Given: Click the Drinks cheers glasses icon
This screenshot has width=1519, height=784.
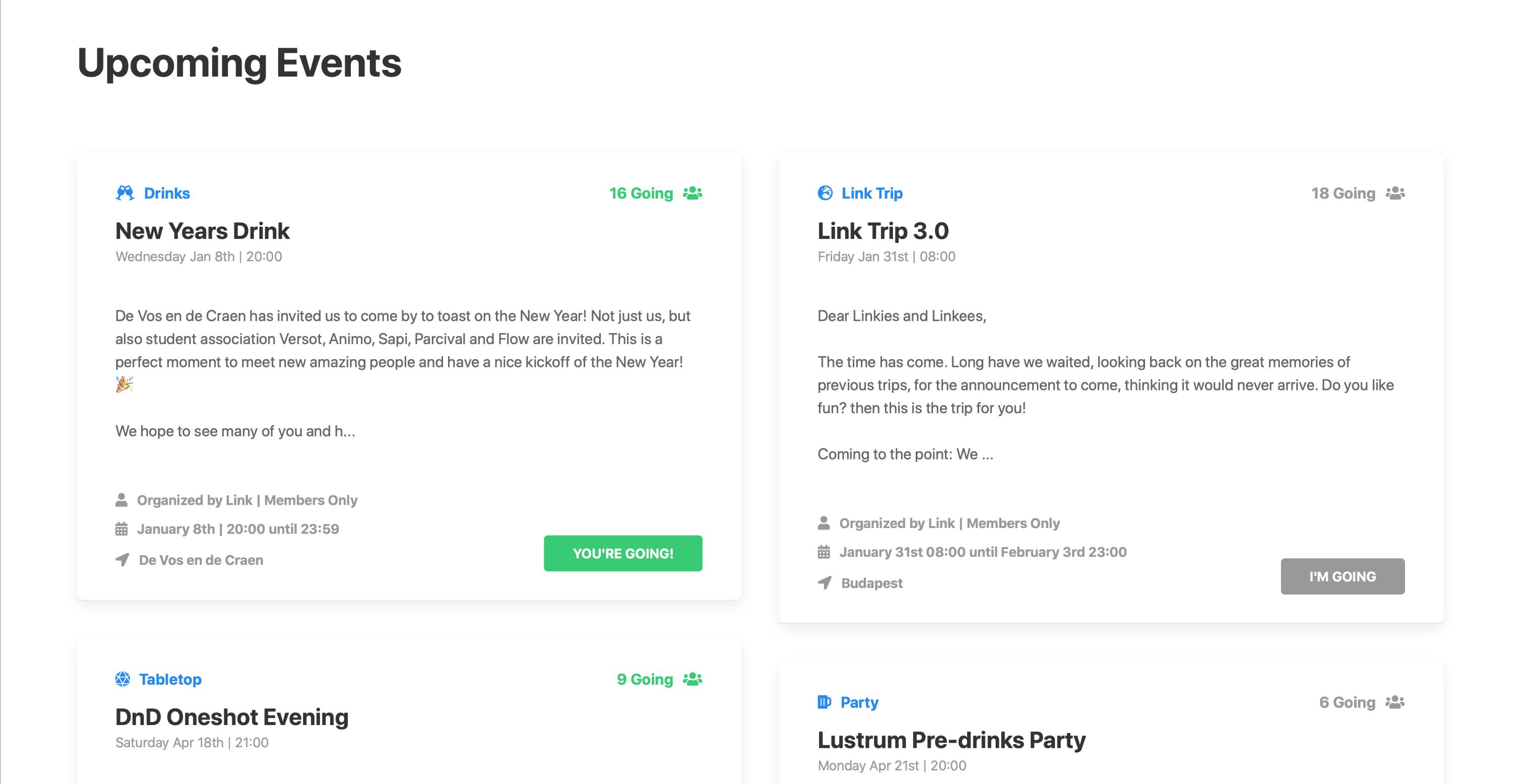Looking at the screenshot, I should pyautogui.click(x=124, y=193).
